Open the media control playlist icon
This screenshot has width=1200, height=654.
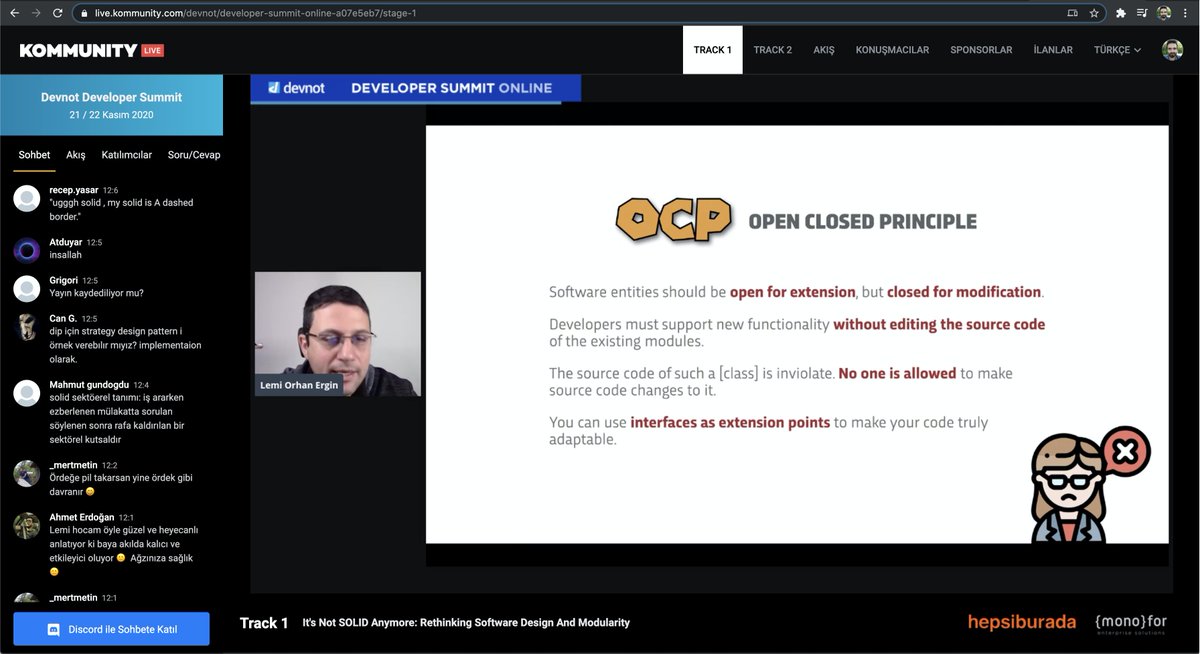(x=1142, y=13)
